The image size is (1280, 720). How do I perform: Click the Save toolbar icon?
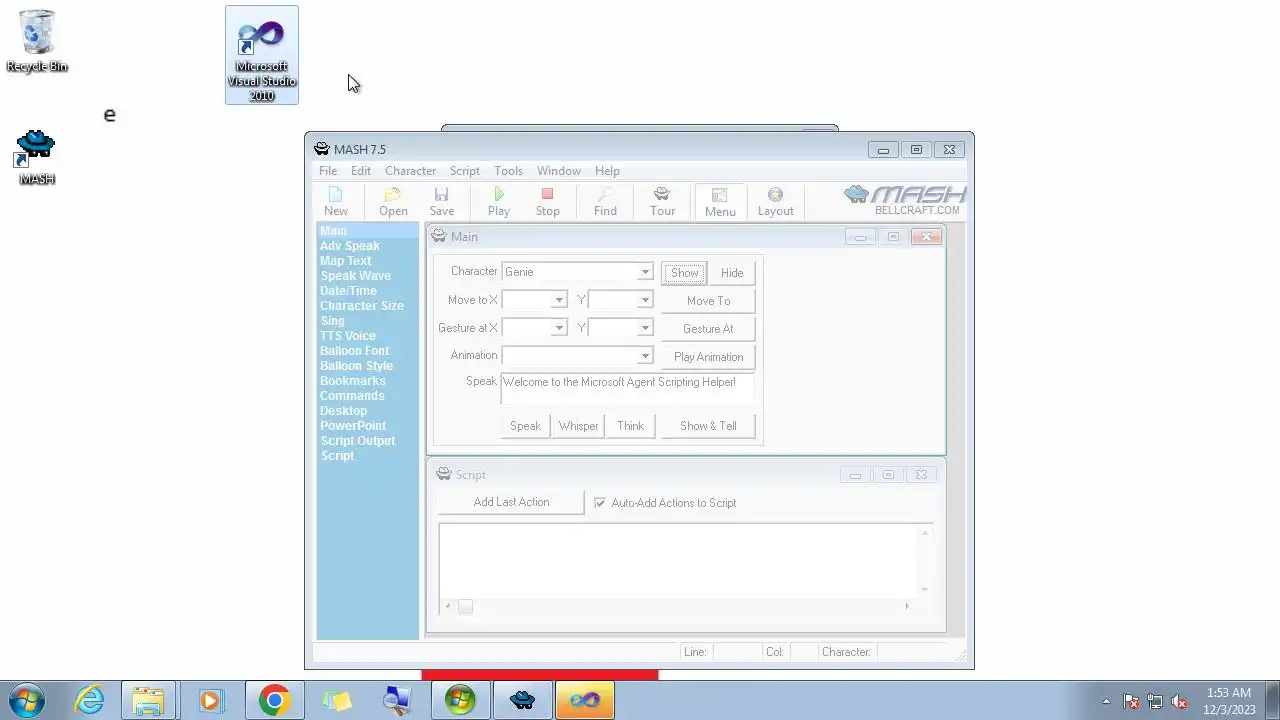pyautogui.click(x=441, y=201)
